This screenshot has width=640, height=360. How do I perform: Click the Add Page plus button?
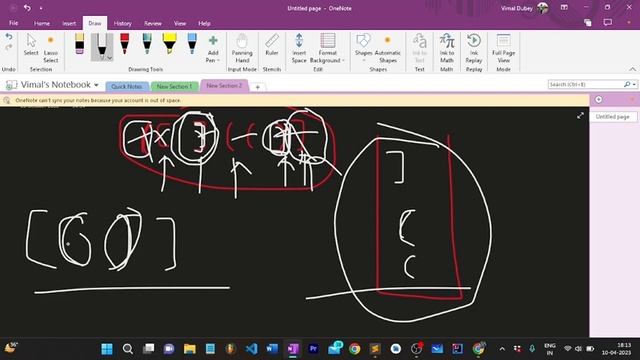click(x=598, y=100)
